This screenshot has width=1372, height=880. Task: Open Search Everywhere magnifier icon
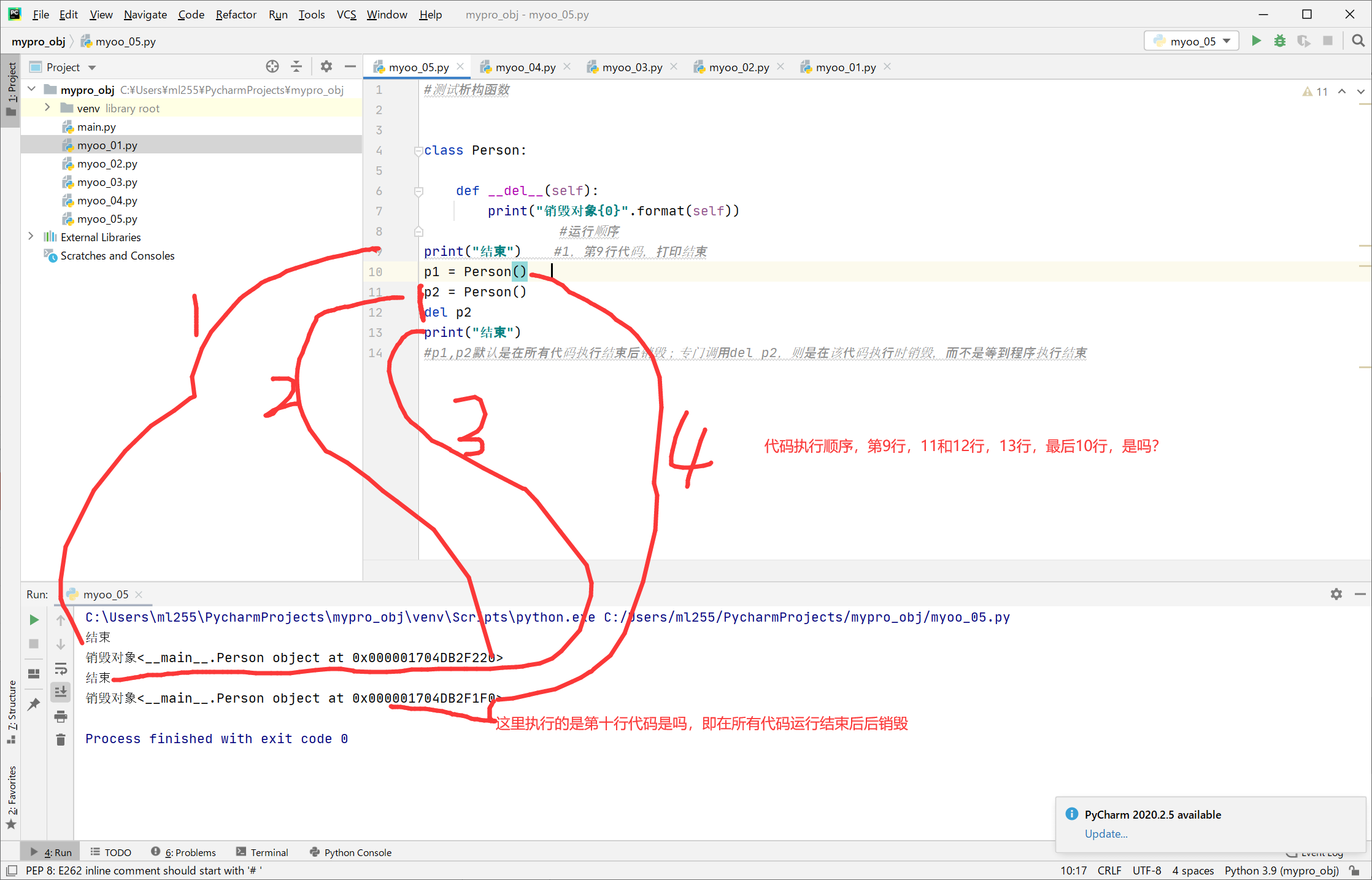point(1359,41)
